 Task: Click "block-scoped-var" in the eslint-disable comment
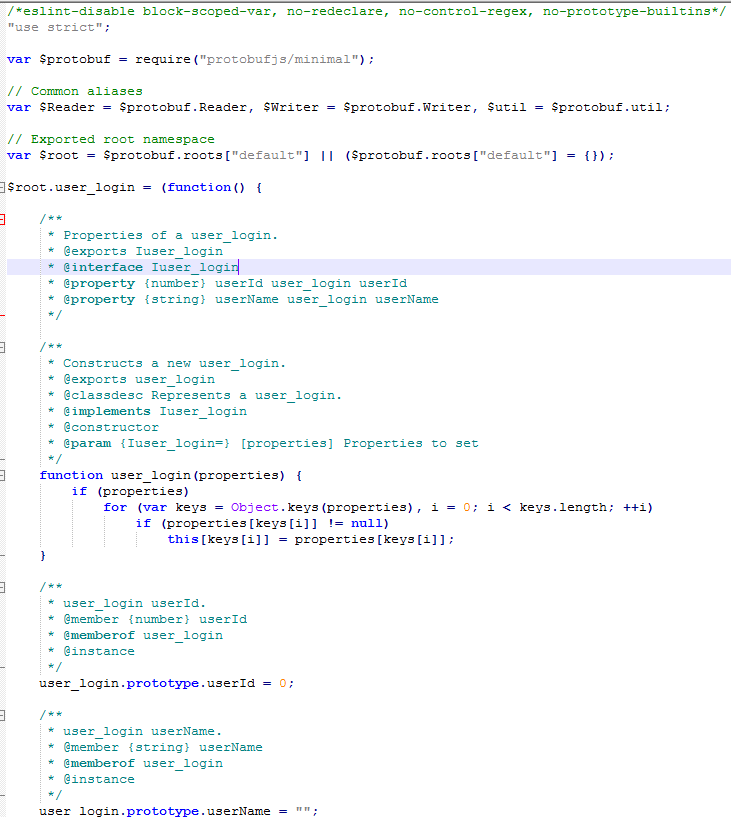207,11
